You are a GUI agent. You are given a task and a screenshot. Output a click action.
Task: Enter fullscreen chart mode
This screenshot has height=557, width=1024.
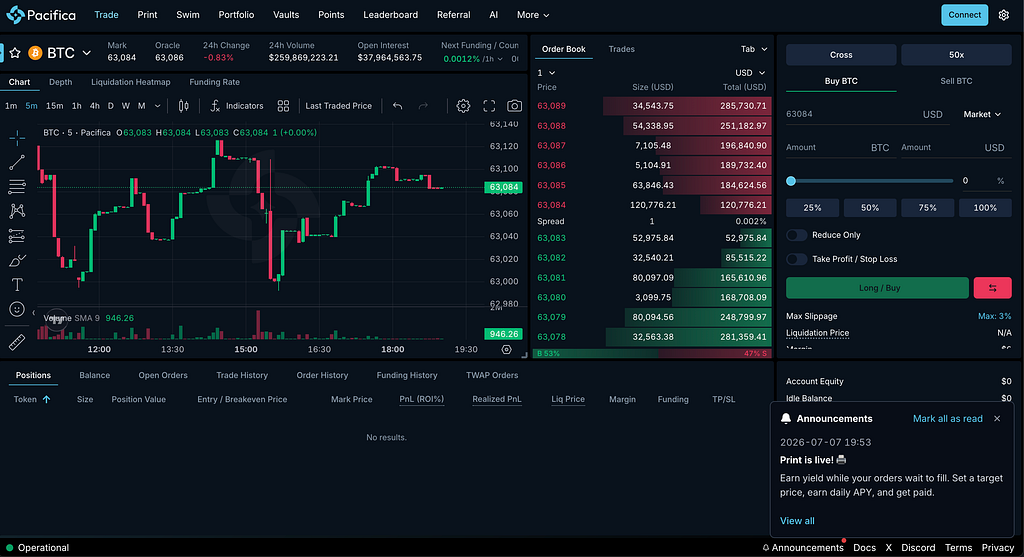pos(489,106)
